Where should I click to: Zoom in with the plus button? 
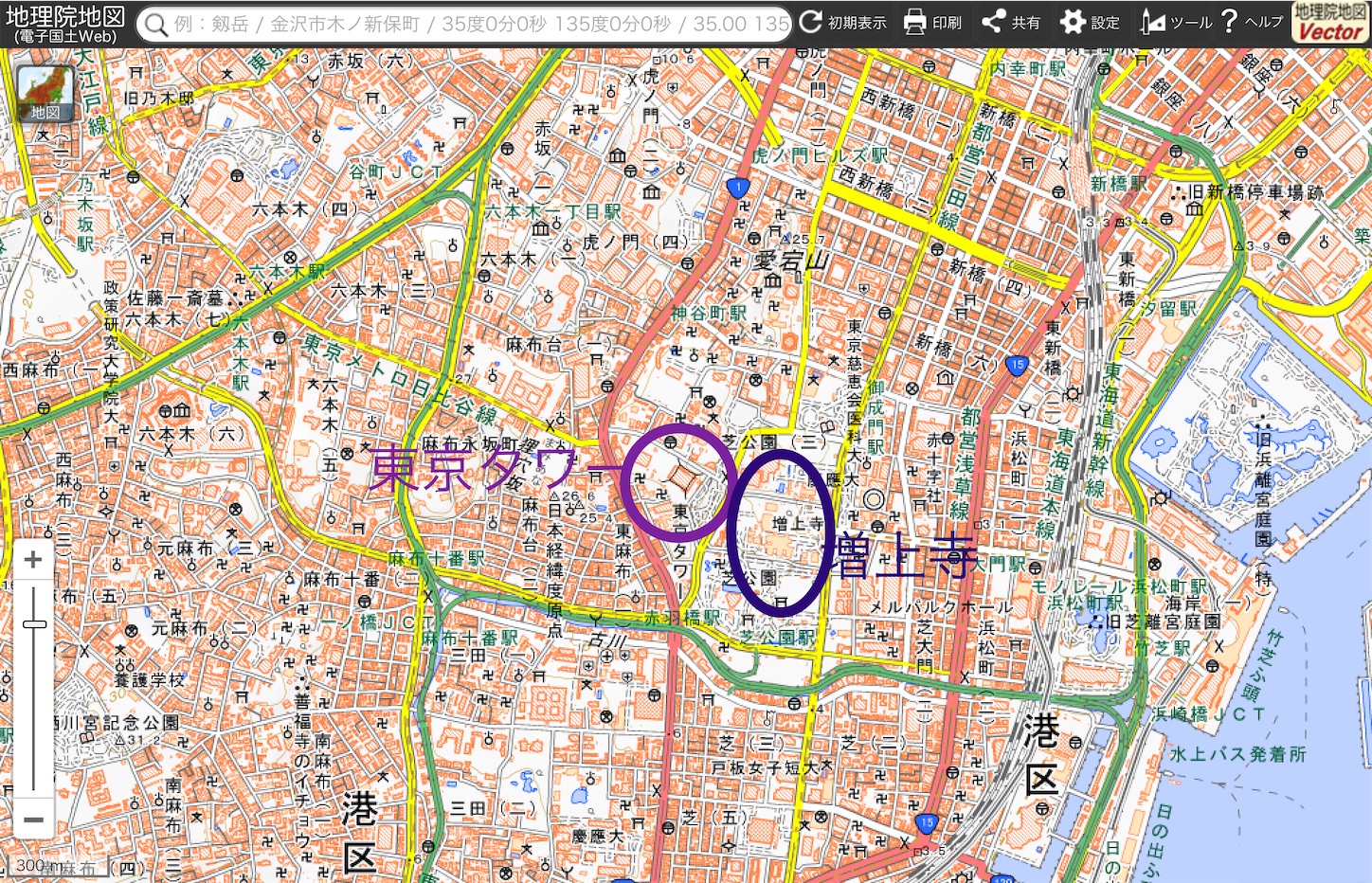pos(33,560)
